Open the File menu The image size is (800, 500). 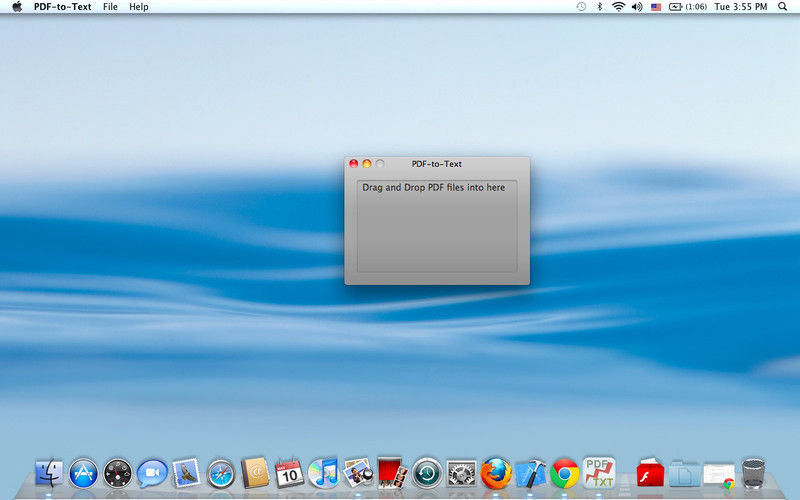pos(110,7)
